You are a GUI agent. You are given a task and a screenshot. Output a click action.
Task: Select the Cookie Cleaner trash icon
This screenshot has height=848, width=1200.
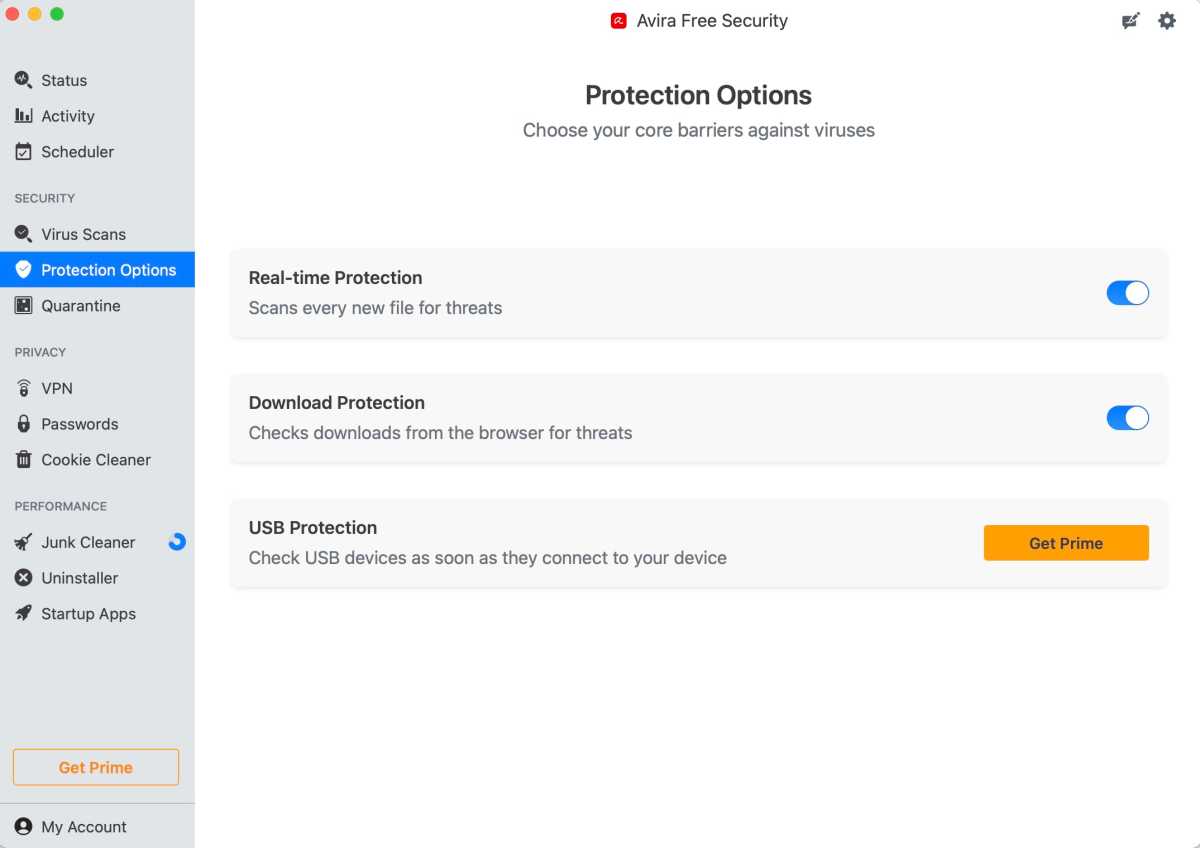(22, 460)
